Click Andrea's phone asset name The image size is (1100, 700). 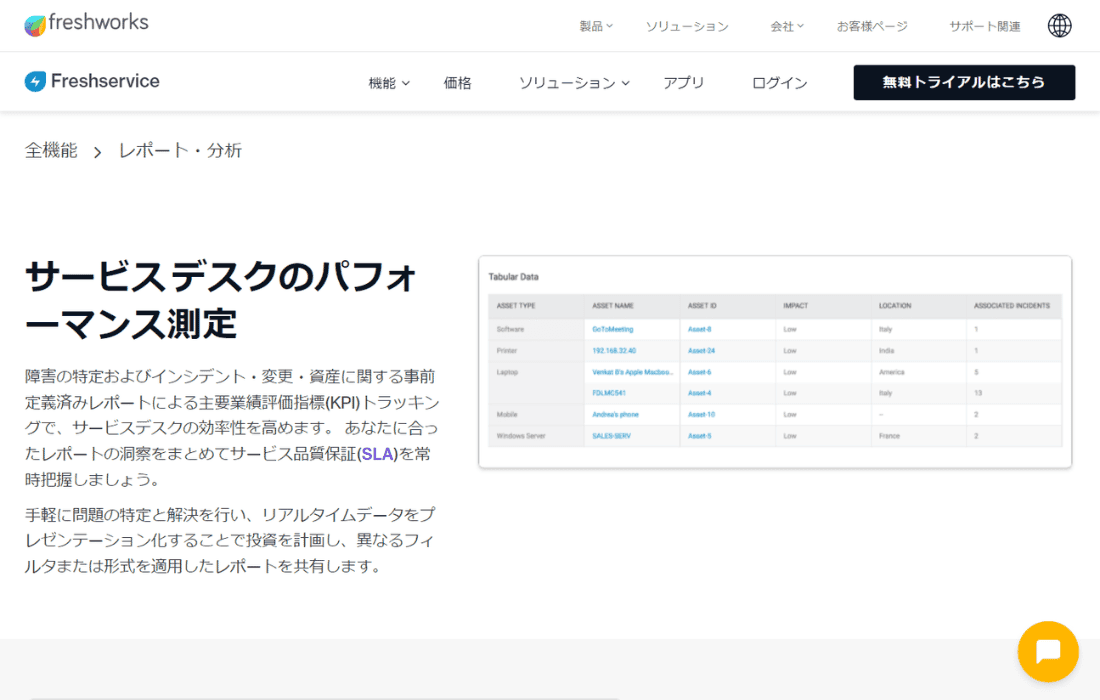point(615,415)
